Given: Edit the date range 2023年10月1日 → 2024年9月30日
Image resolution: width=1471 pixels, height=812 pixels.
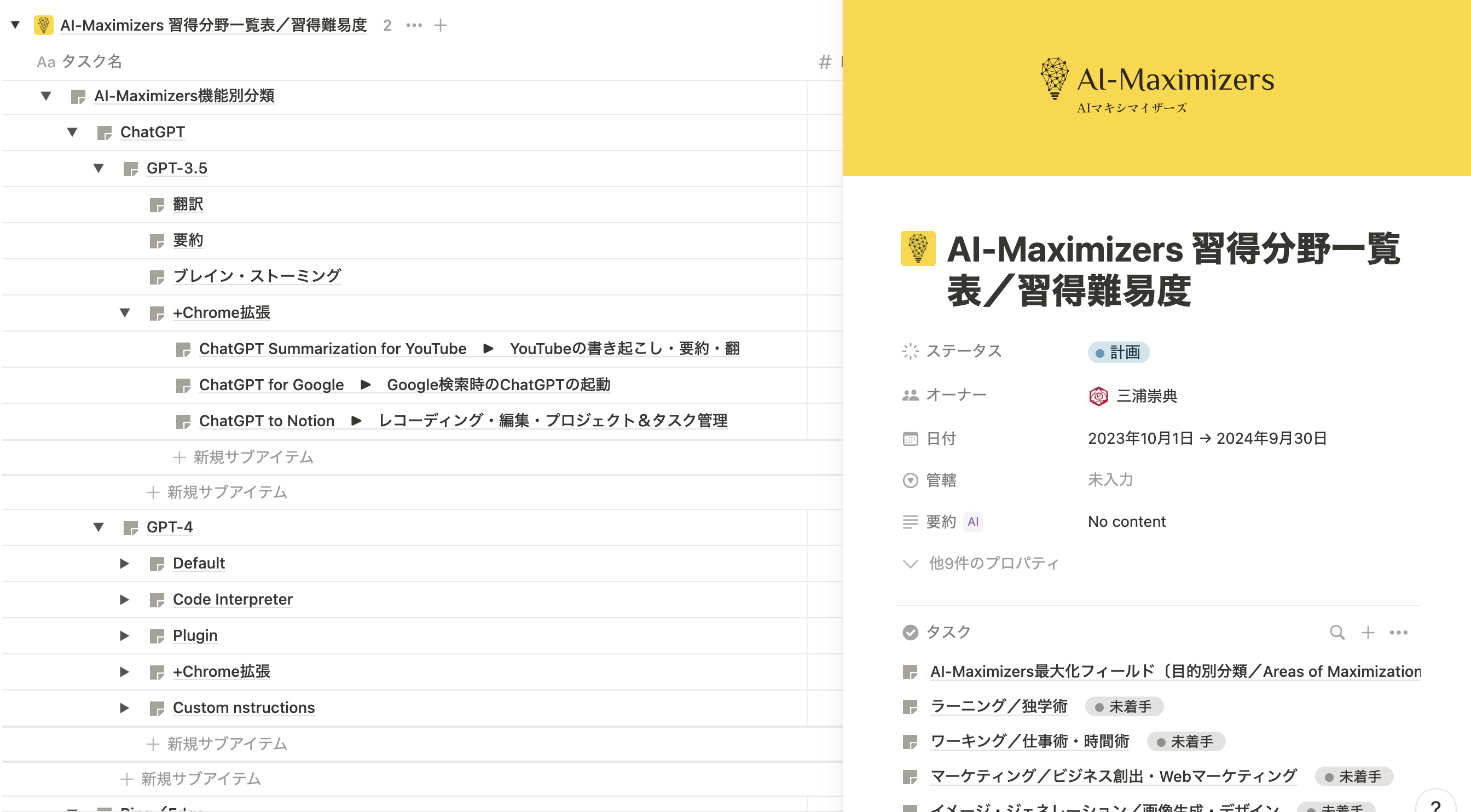Looking at the screenshot, I should click(x=1207, y=438).
